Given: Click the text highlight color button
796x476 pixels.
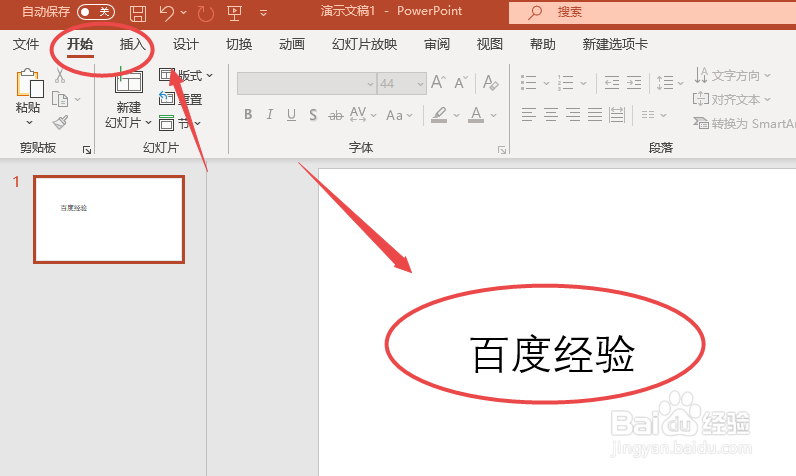Looking at the screenshot, I should coord(439,115).
